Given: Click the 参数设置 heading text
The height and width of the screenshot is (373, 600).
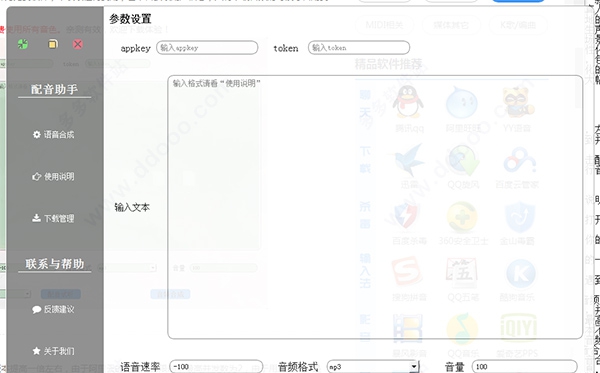Looking at the screenshot, I should [x=130, y=18].
